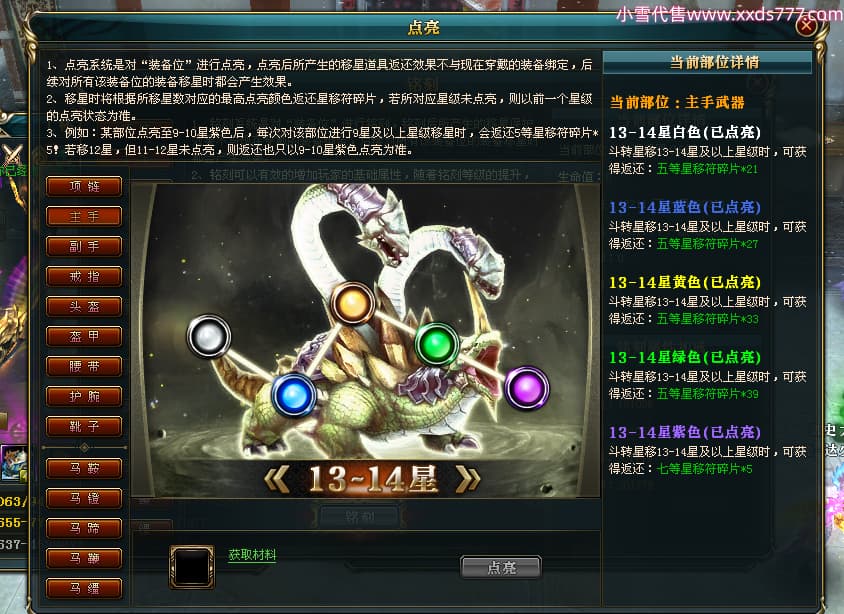Go to previous star tier arrow
Viewport: 844px width, 614px height.
click(278, 479)
